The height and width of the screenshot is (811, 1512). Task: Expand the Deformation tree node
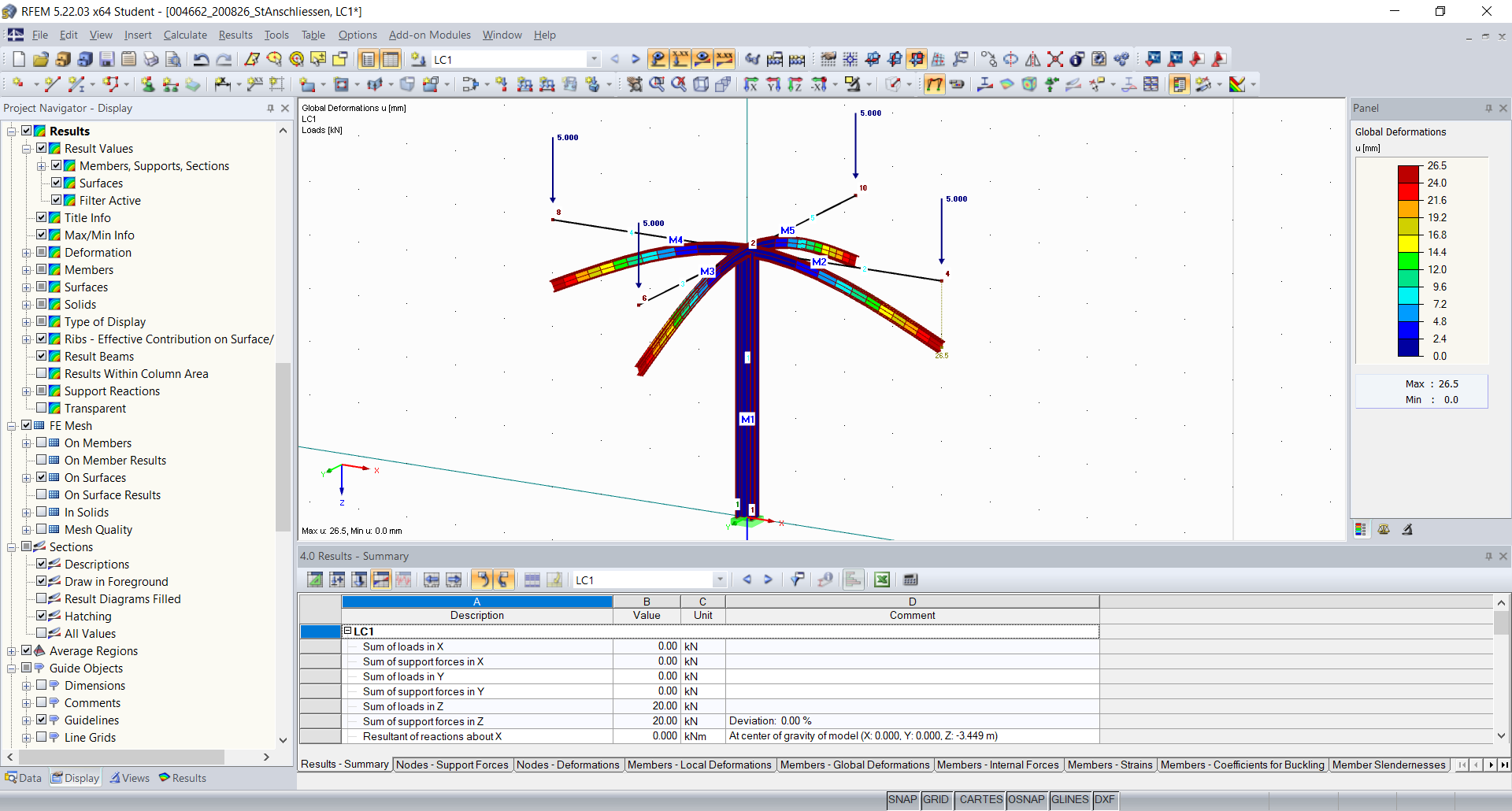[x=26, y=253]
